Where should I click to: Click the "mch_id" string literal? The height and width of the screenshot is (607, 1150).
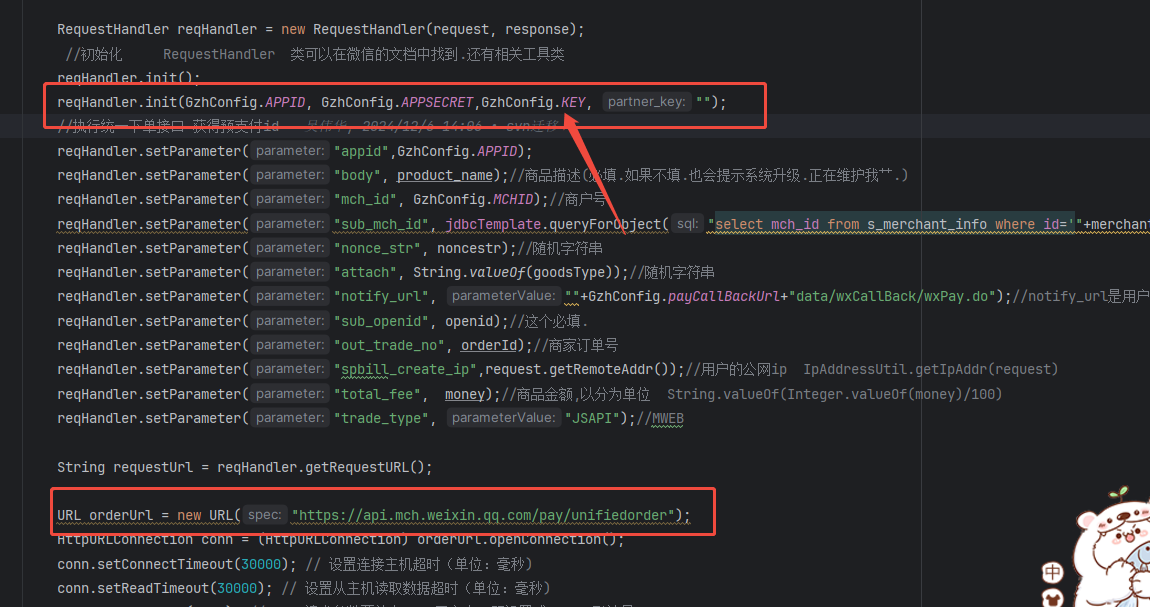click(365, 199)
